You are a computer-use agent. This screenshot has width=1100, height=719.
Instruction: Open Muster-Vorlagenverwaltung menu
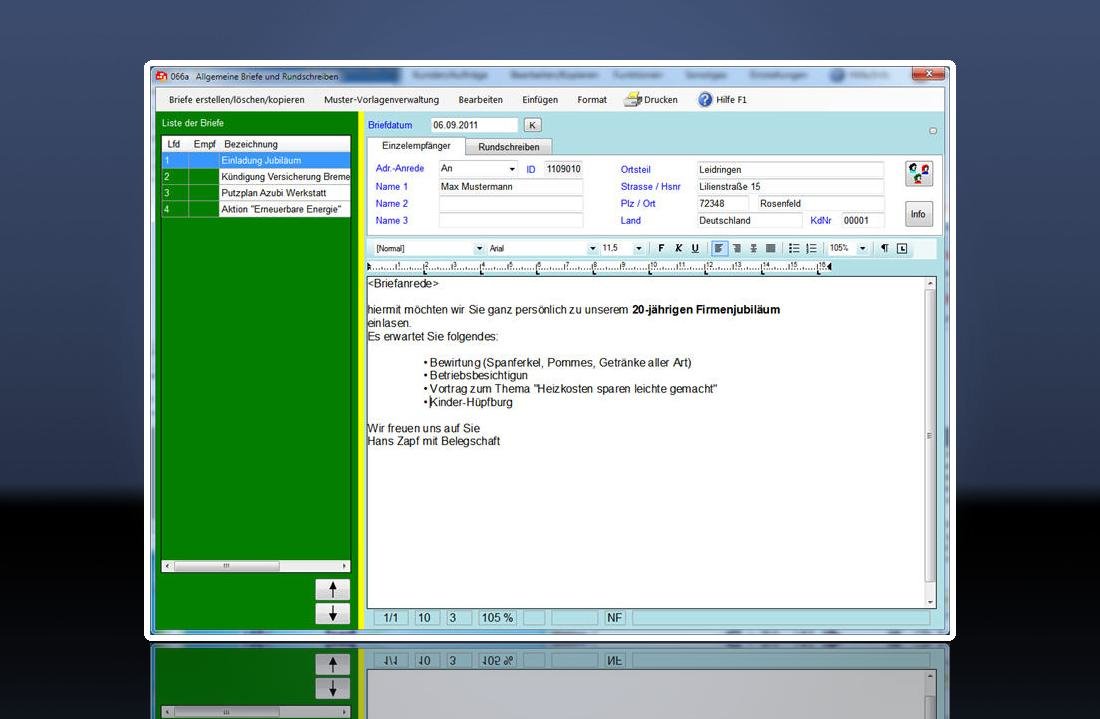point(382,100)
